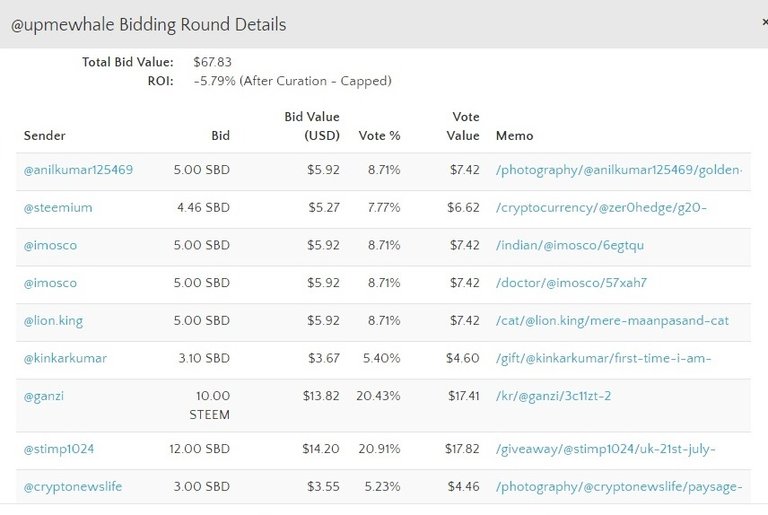Screen dimensions: 768x515
Task: Open the /indian/@imosco/6egtqu memo link
Action: click(570, 245)
